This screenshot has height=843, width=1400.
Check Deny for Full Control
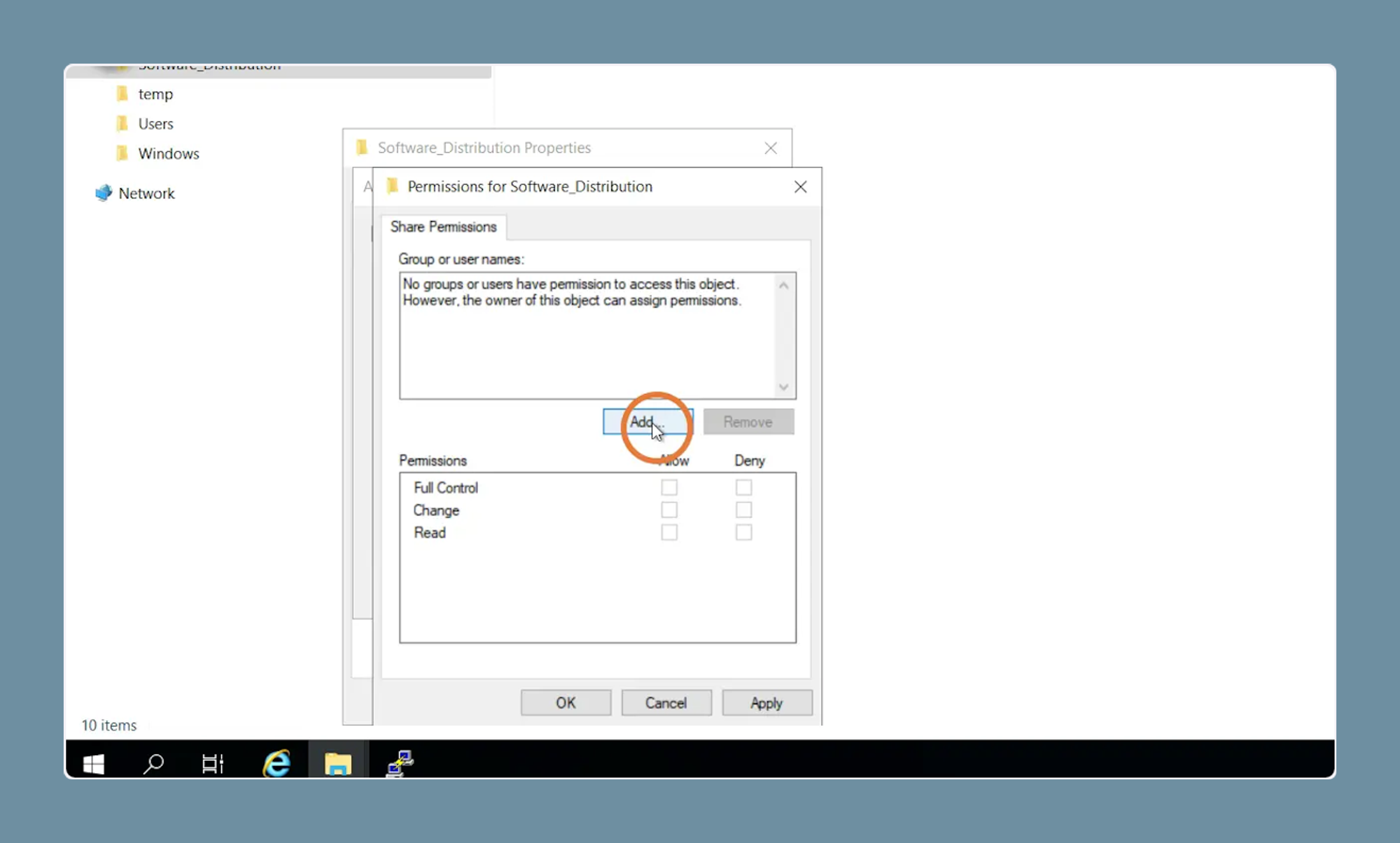[743, 487]
